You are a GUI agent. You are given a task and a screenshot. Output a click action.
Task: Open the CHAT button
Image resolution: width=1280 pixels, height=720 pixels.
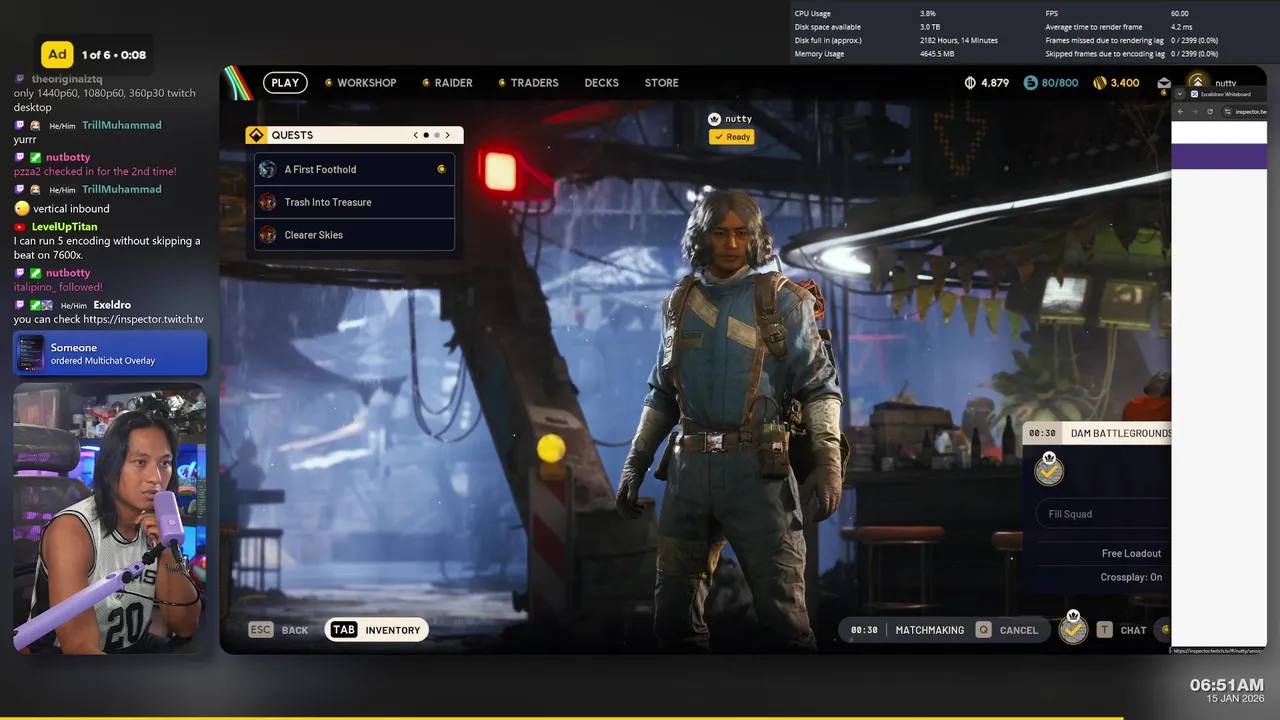click(1133, 630)
